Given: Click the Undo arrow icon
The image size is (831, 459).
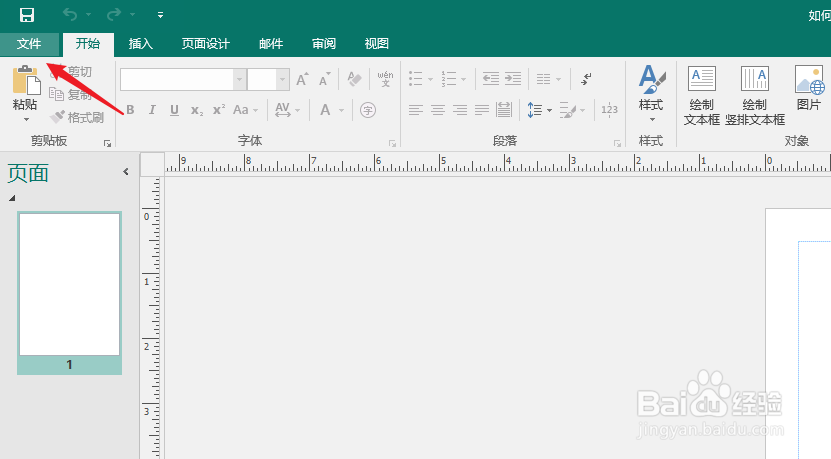Looking at the screenshot, I should point(70,14).
